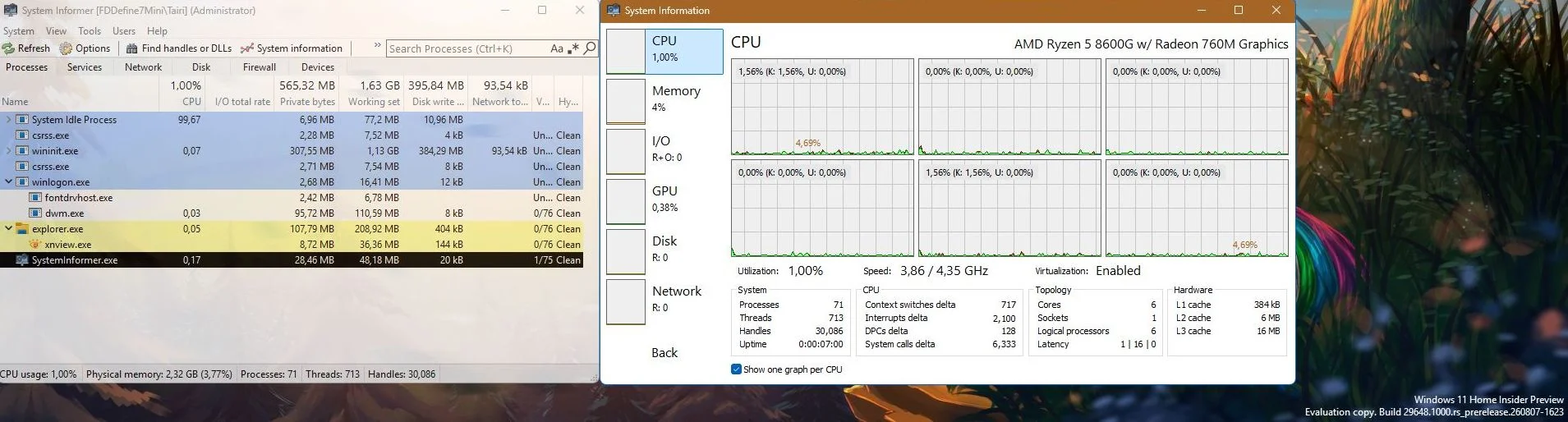Click the fontdrvhost.exe process icon

(x=35, y=198)
